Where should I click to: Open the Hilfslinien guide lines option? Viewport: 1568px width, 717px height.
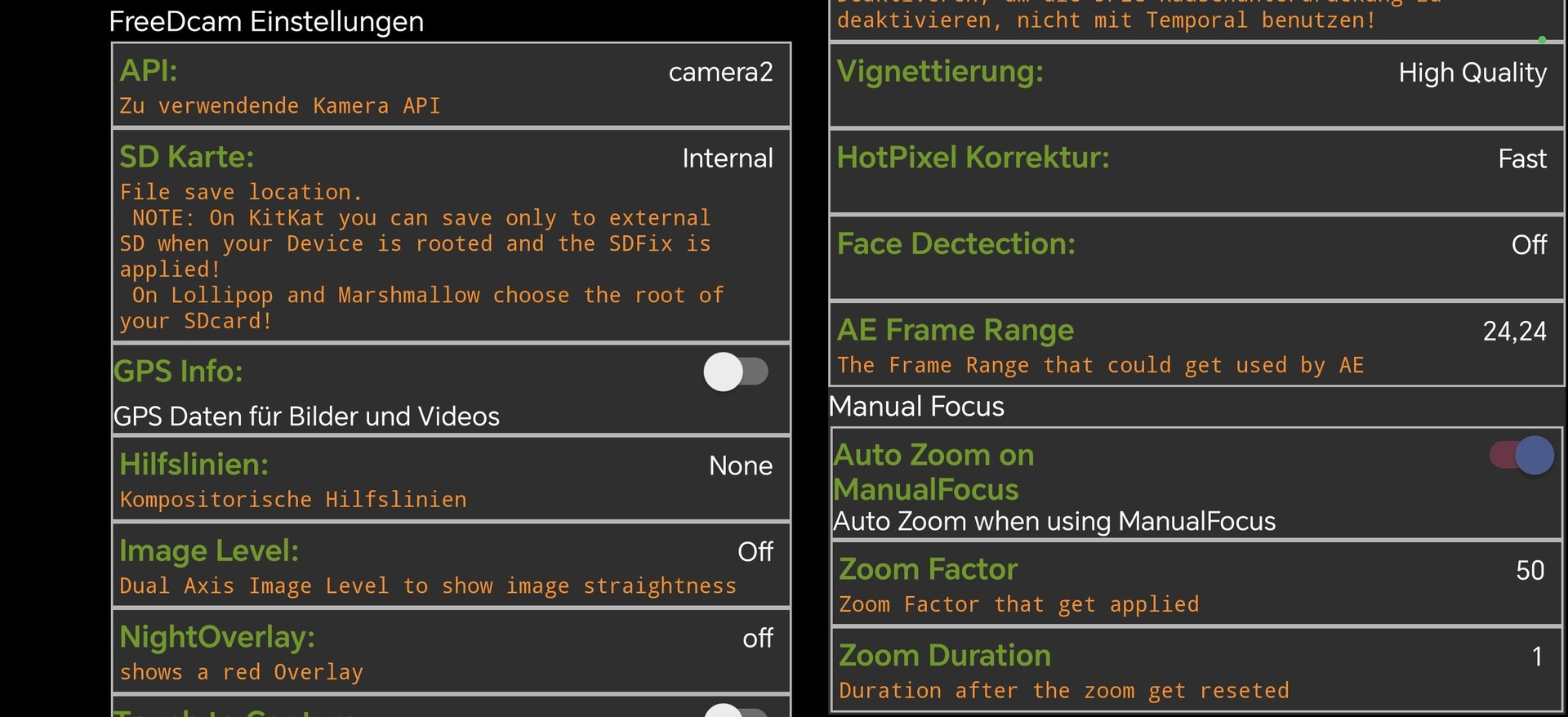(x=451, y=479)
